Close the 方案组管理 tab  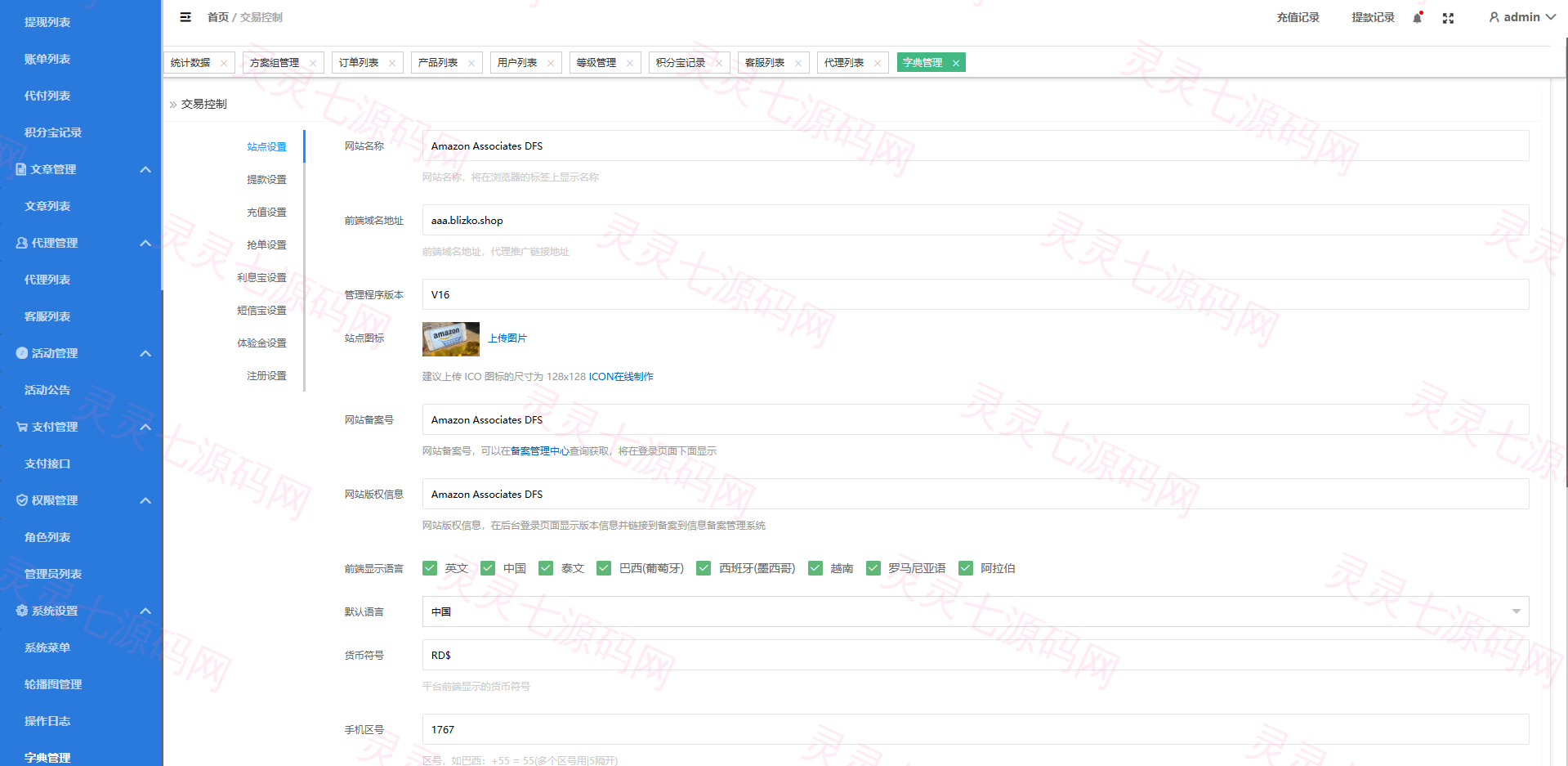tap(313, 63)
